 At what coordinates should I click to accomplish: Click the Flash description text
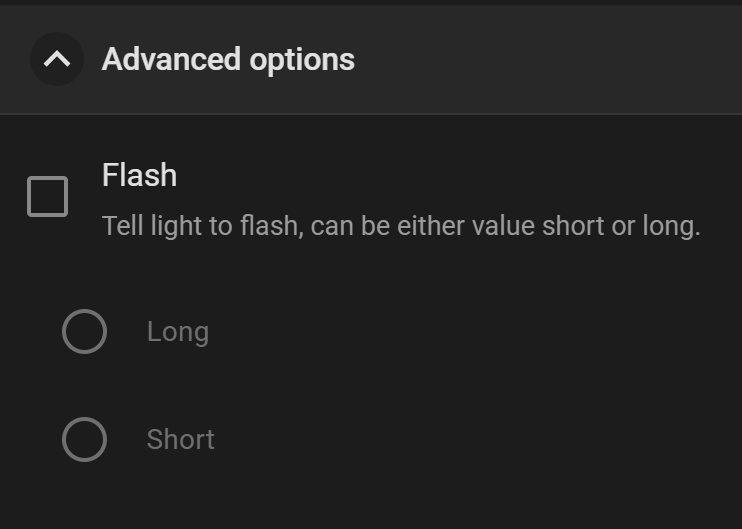pos(400,226)
